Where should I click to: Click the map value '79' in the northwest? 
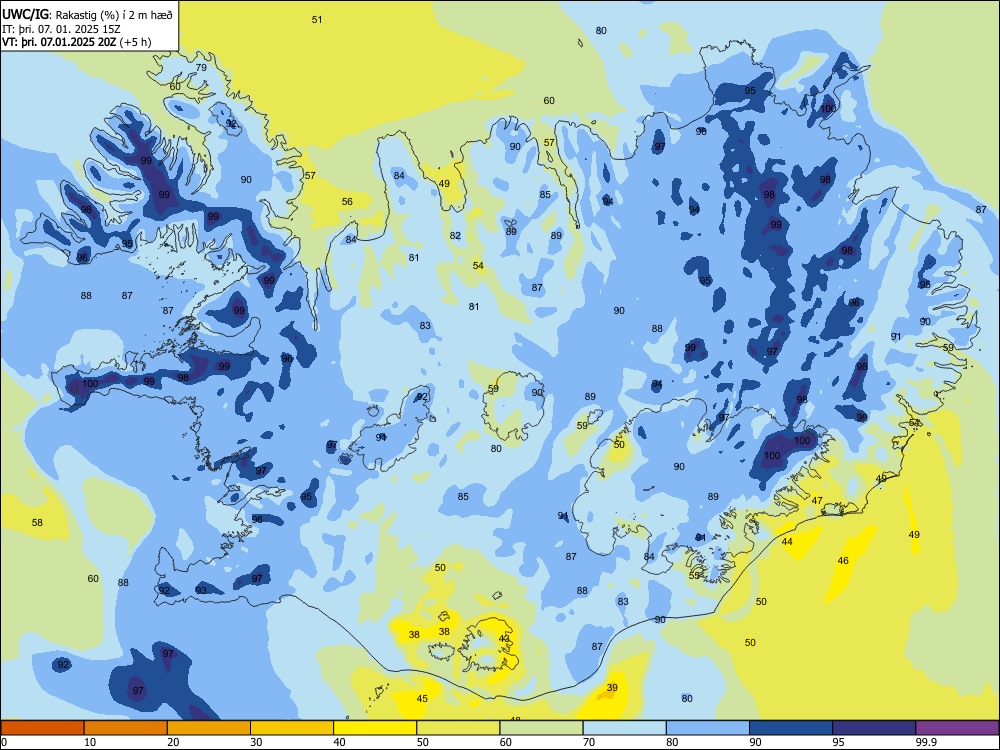tap(201, 68)
